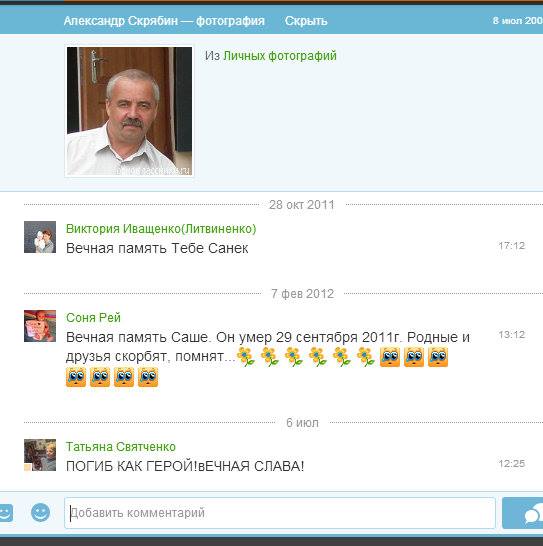Click the Добавить комментарий input field
Image resolution: width=543 pixels, height=546 pixels.
[280, 513]
